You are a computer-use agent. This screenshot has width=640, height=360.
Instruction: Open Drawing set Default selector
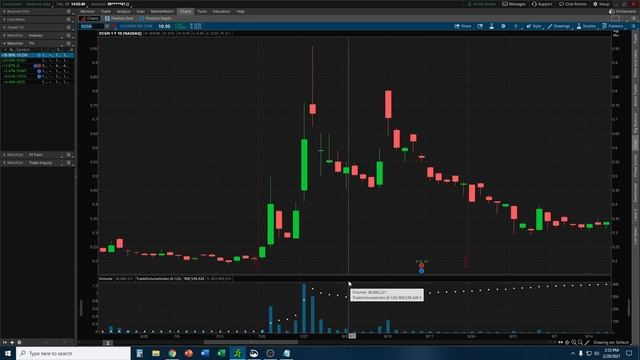611,342
